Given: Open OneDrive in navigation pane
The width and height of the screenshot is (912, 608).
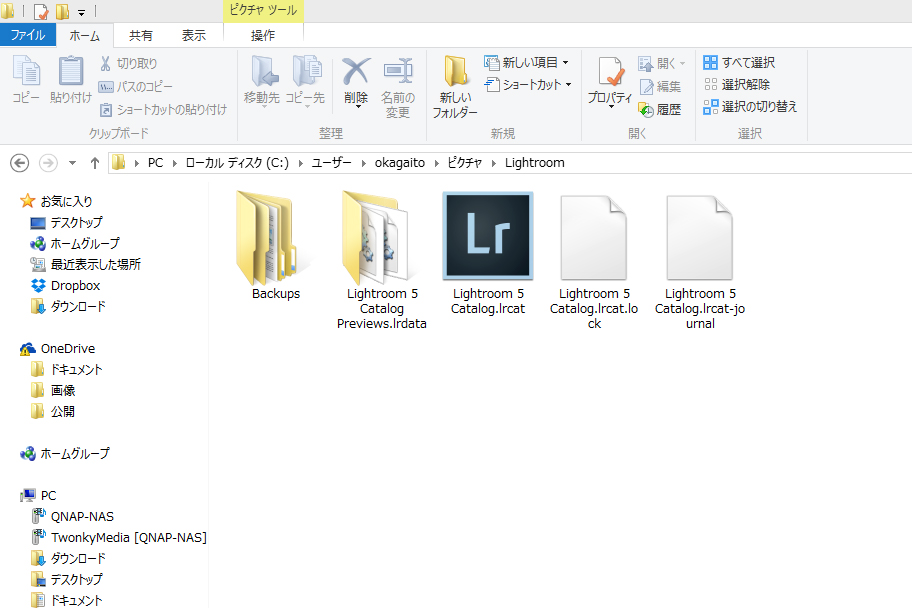Looking at the screenshot, I should point(57,349).
